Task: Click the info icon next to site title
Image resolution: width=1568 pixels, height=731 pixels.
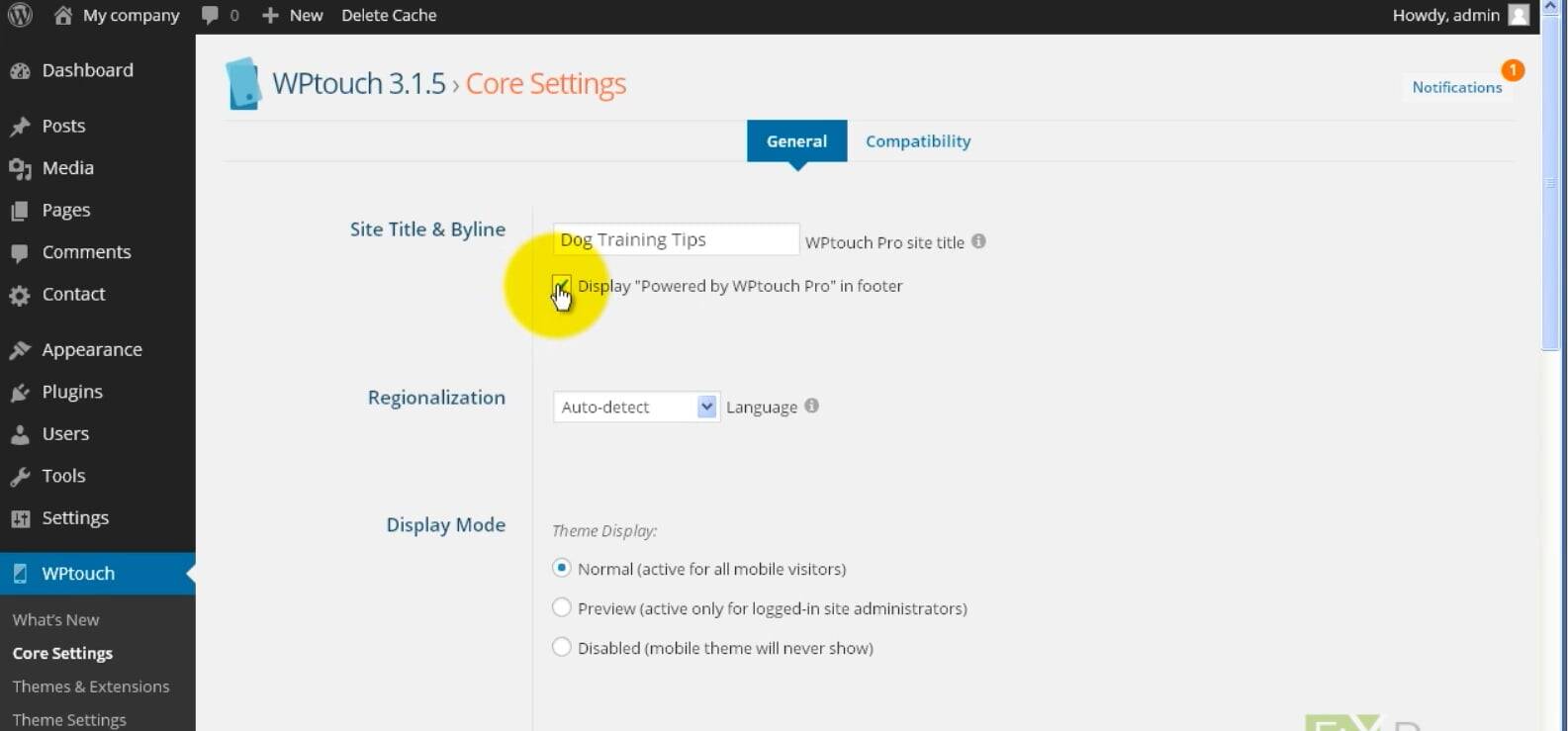Action: [x=978, y=241]
